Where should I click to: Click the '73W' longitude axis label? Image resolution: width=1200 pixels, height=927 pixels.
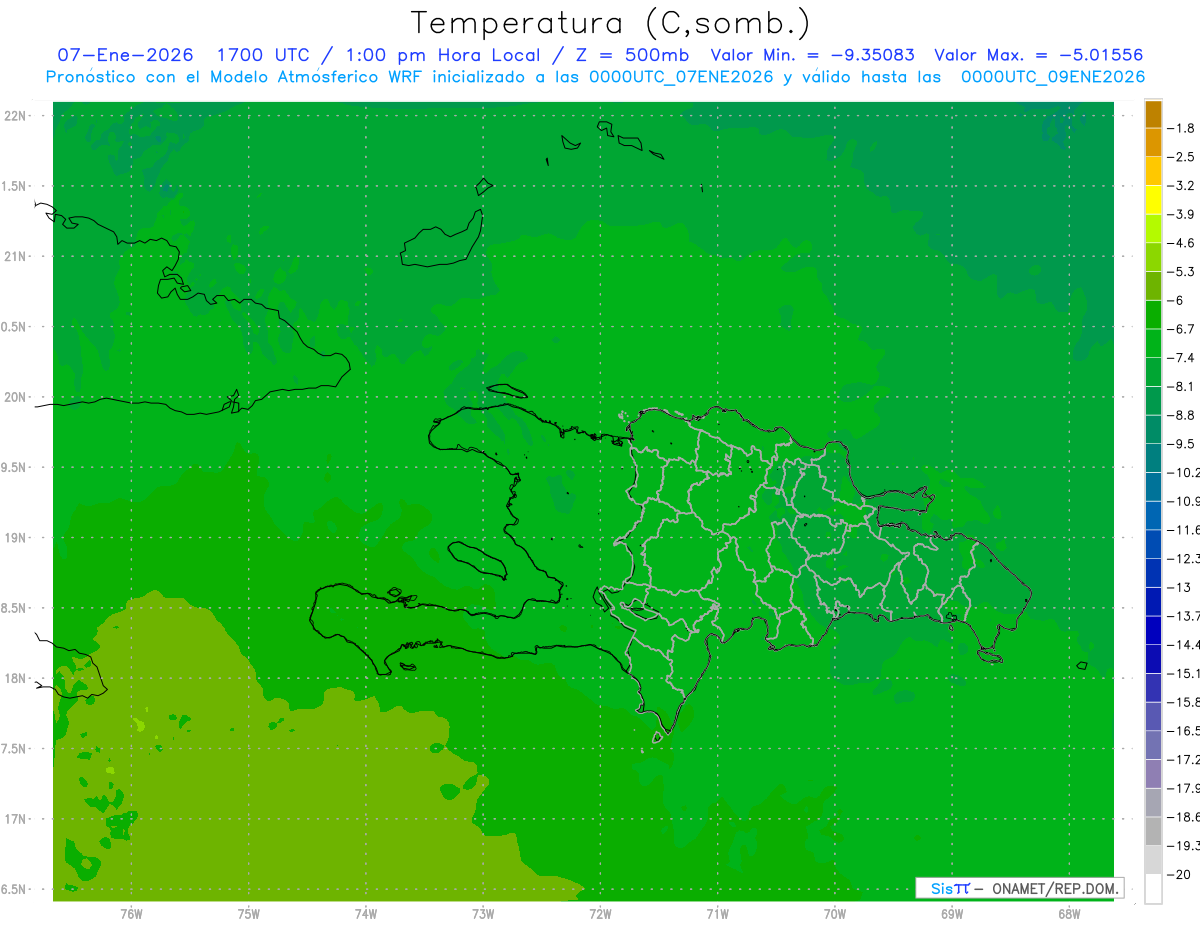483,914
